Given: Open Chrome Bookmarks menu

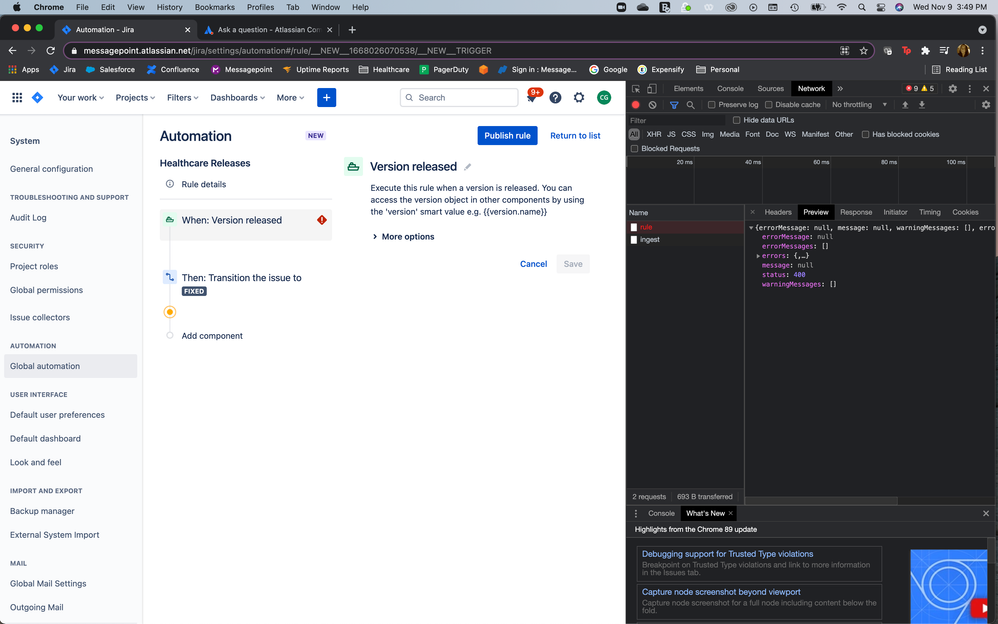Looking at the screenshot, I should coord(214,7).
